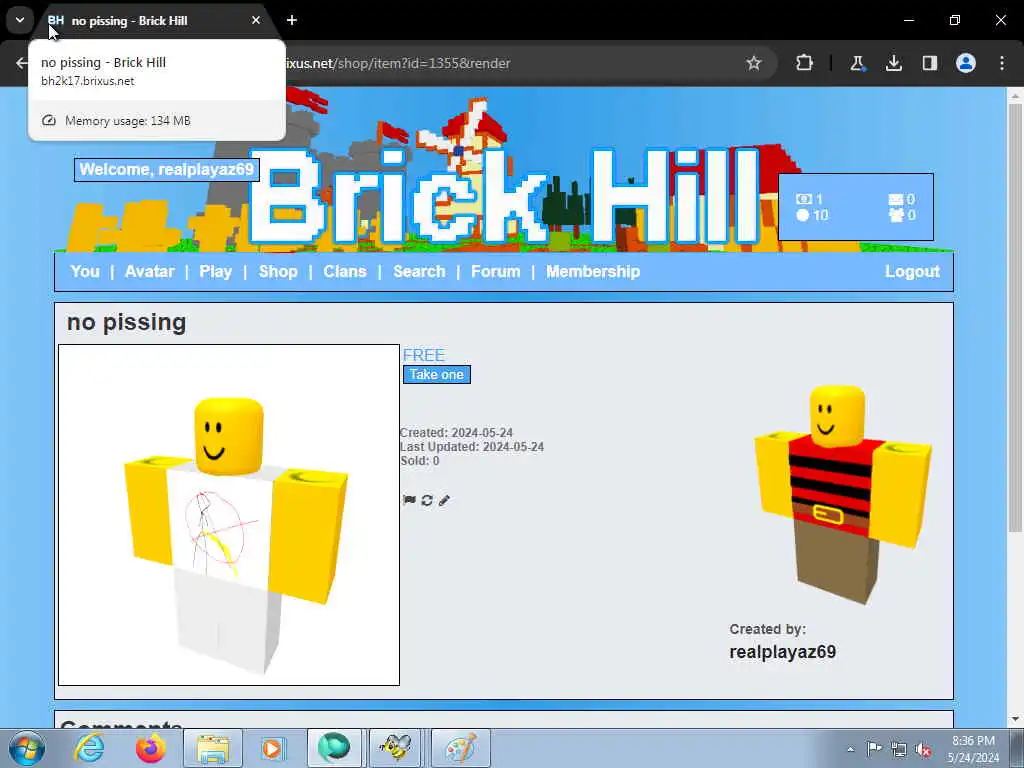1024x768 pixels.
Task: Click the 'no pissing' item title heading
Action: point(127,323)
